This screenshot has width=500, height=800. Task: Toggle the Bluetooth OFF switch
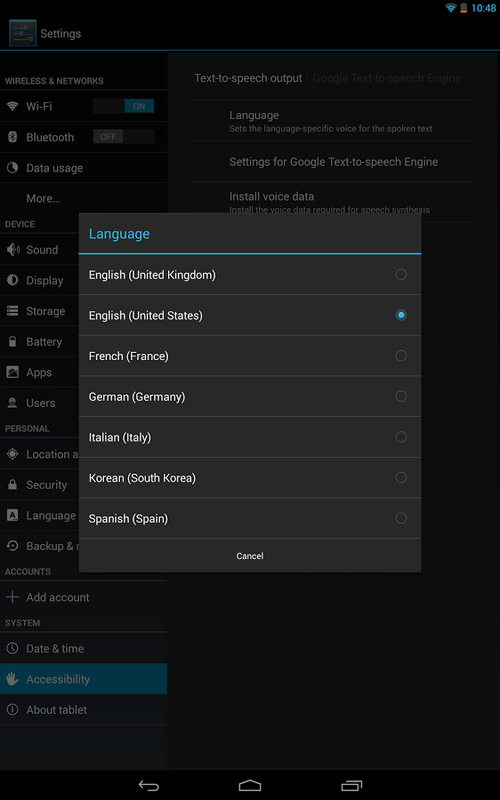pos(123,137)
